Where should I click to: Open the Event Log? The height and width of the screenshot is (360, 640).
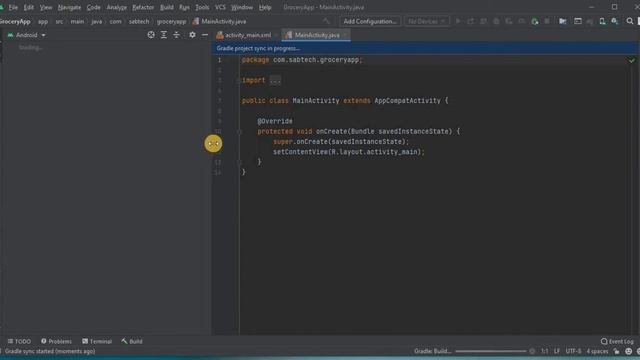(617, 341)
